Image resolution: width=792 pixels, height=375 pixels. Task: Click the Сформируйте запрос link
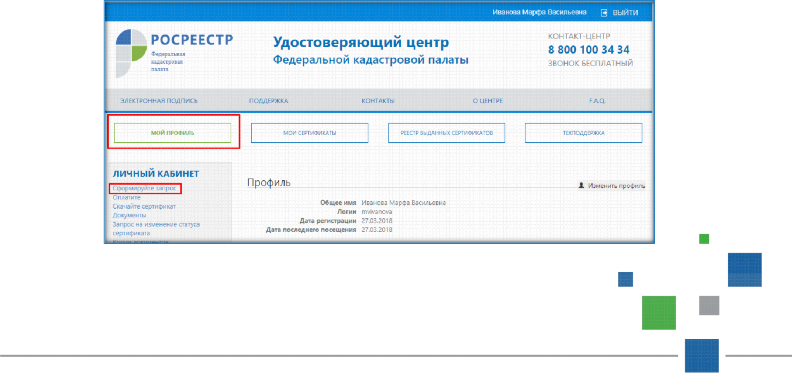[144, 188]
